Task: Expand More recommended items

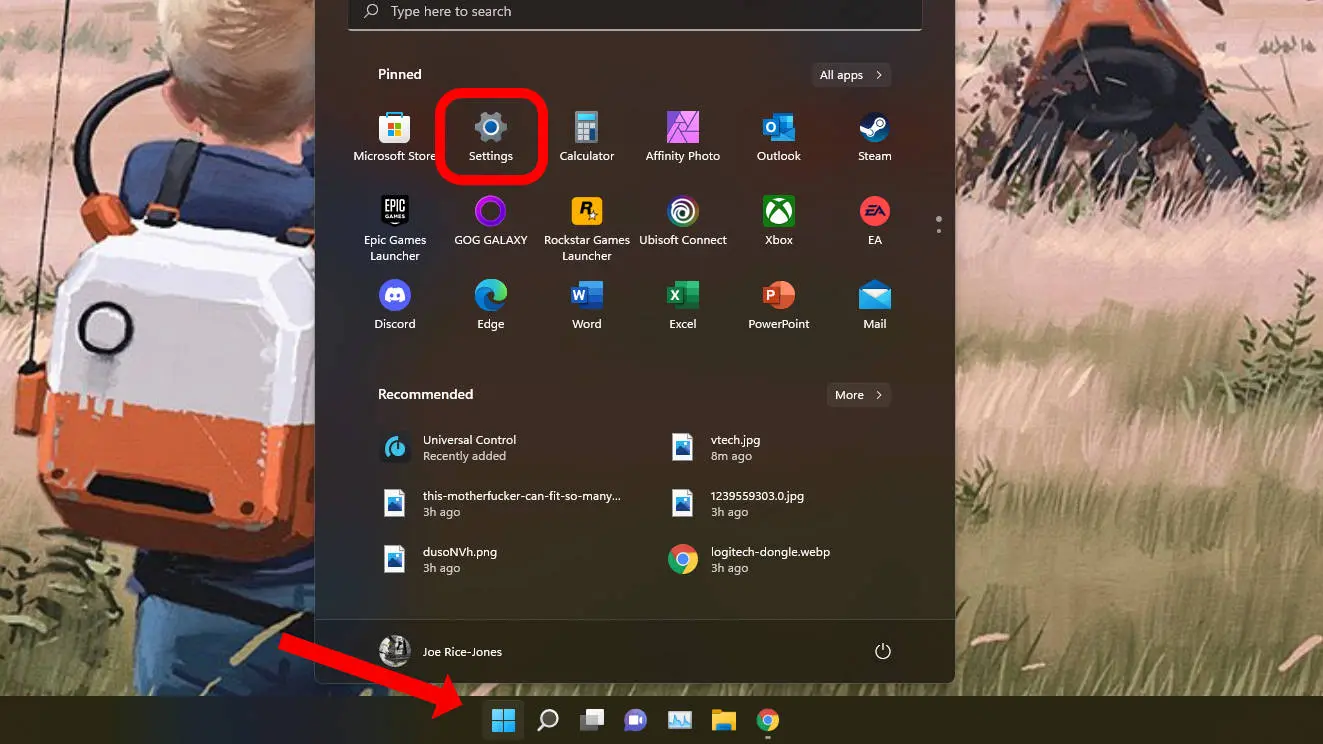Action: (858, 395)
